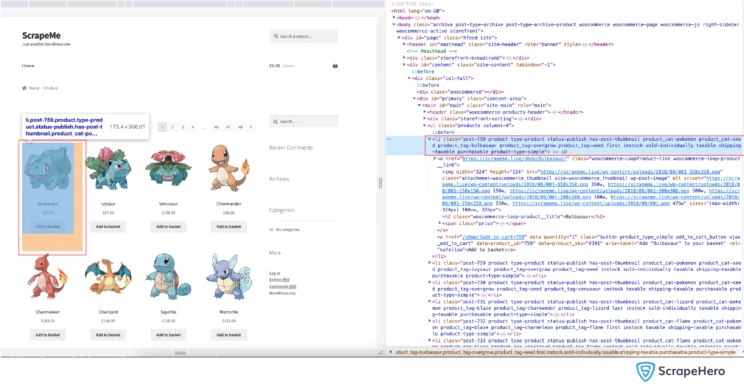Add Charmander to basket
Image resolution: width=744 pixels, height=391 pixels.
pos(229,227)
